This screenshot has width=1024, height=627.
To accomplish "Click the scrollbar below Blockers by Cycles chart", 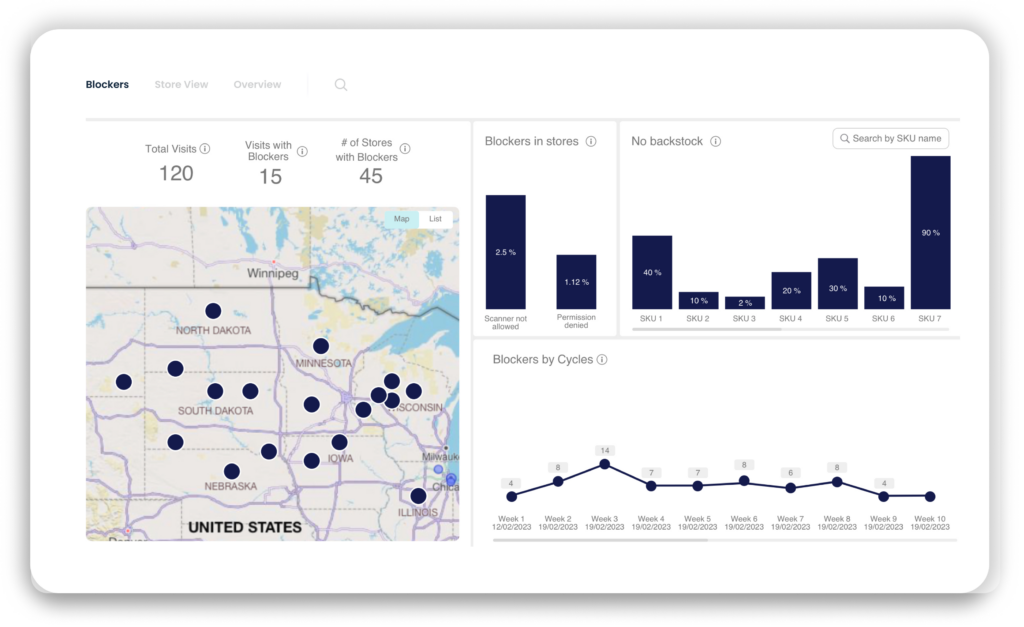I will pos(600,541).
